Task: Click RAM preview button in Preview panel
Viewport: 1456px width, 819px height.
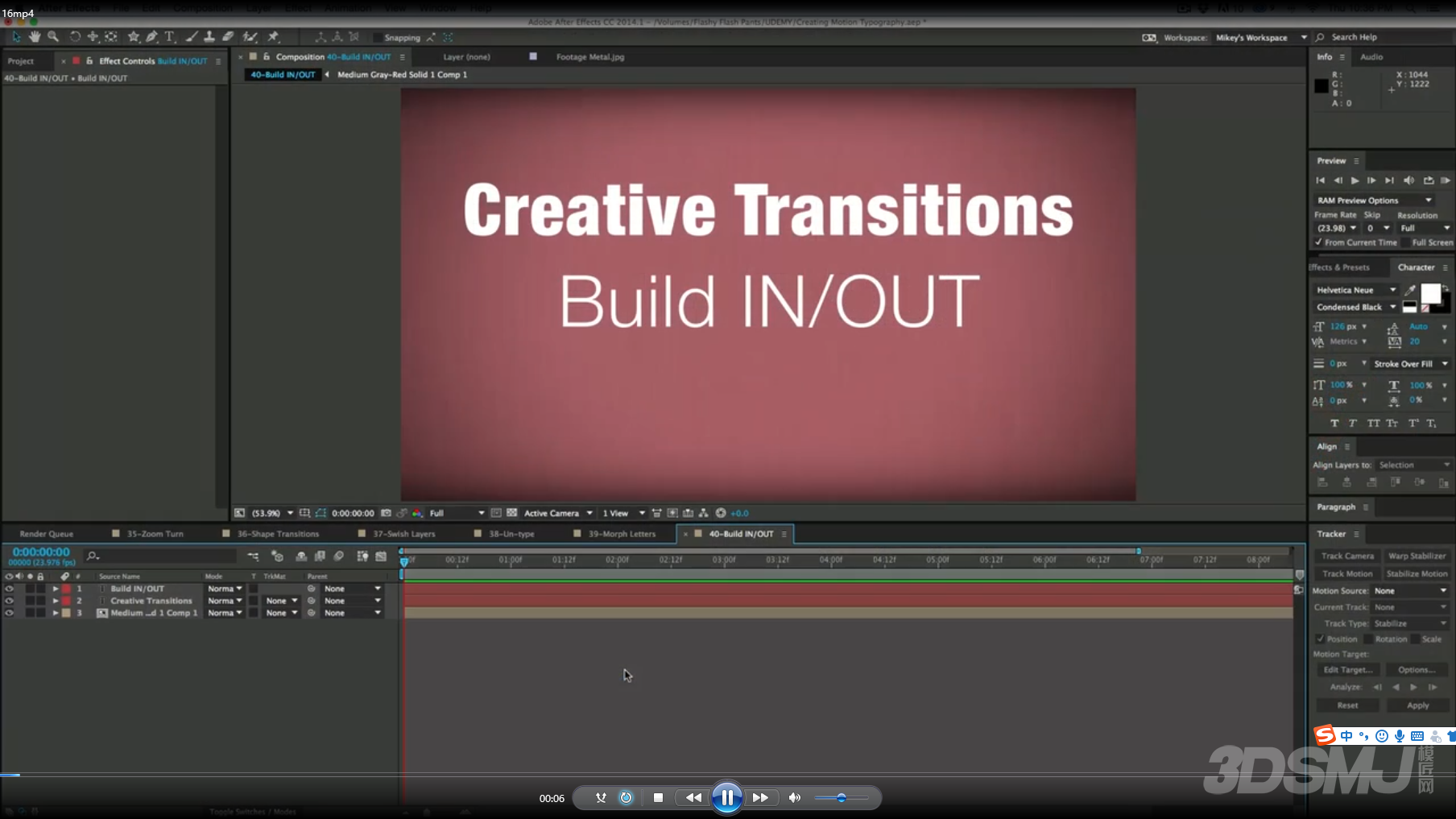Action: (x=1446, y=180)
